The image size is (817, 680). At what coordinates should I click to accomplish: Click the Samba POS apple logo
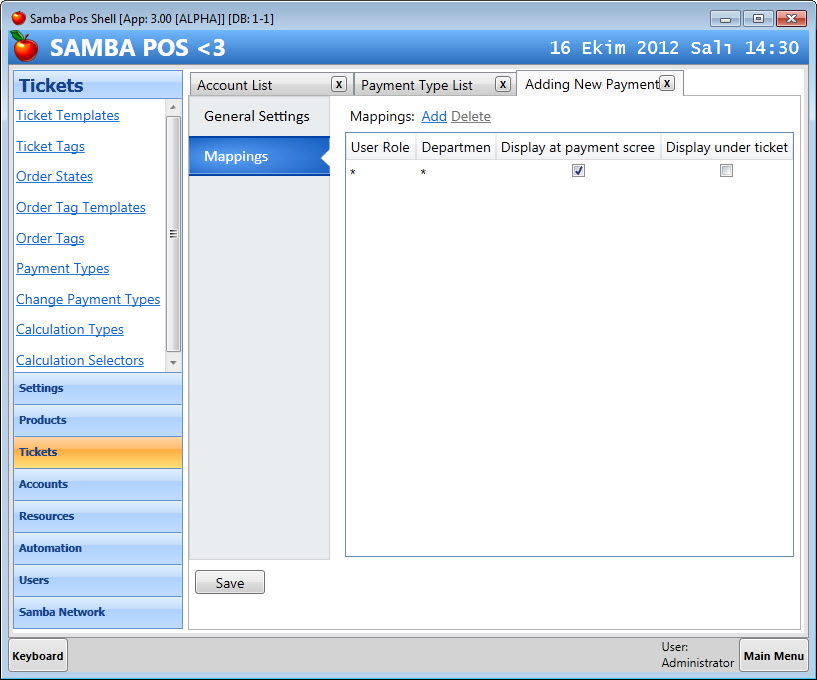tap(24, 46)
